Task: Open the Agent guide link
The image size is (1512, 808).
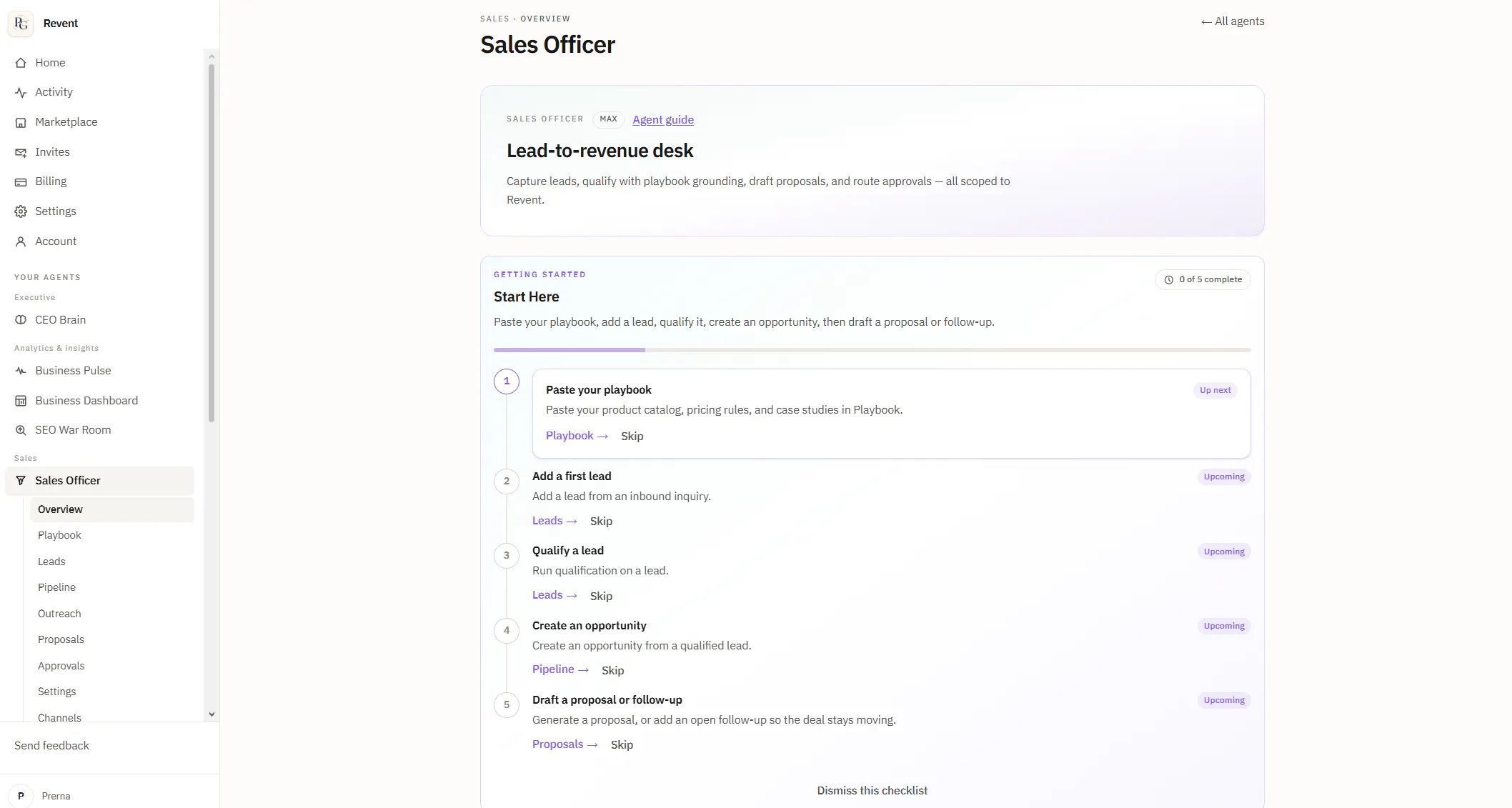Action: [663, 119]
